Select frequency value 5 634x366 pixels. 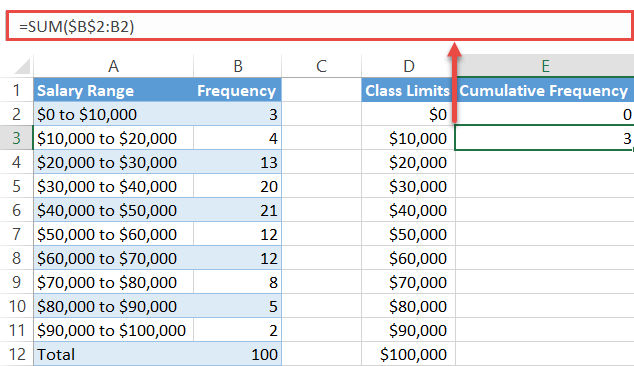coord(238,306)
